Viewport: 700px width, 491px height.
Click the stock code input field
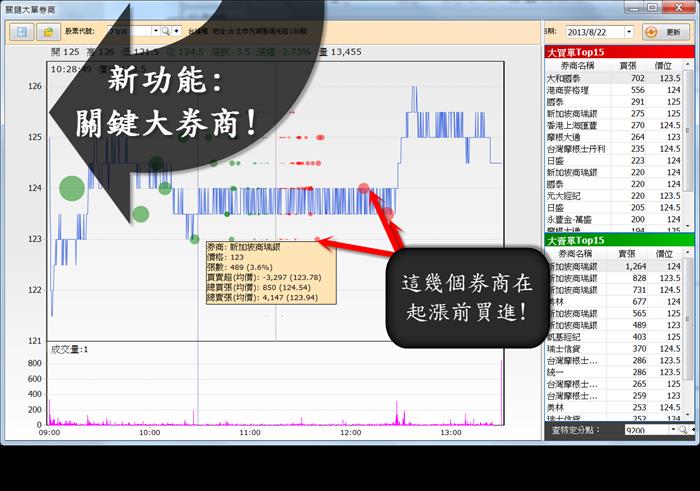pyautogui.click(x=129, y=31)
